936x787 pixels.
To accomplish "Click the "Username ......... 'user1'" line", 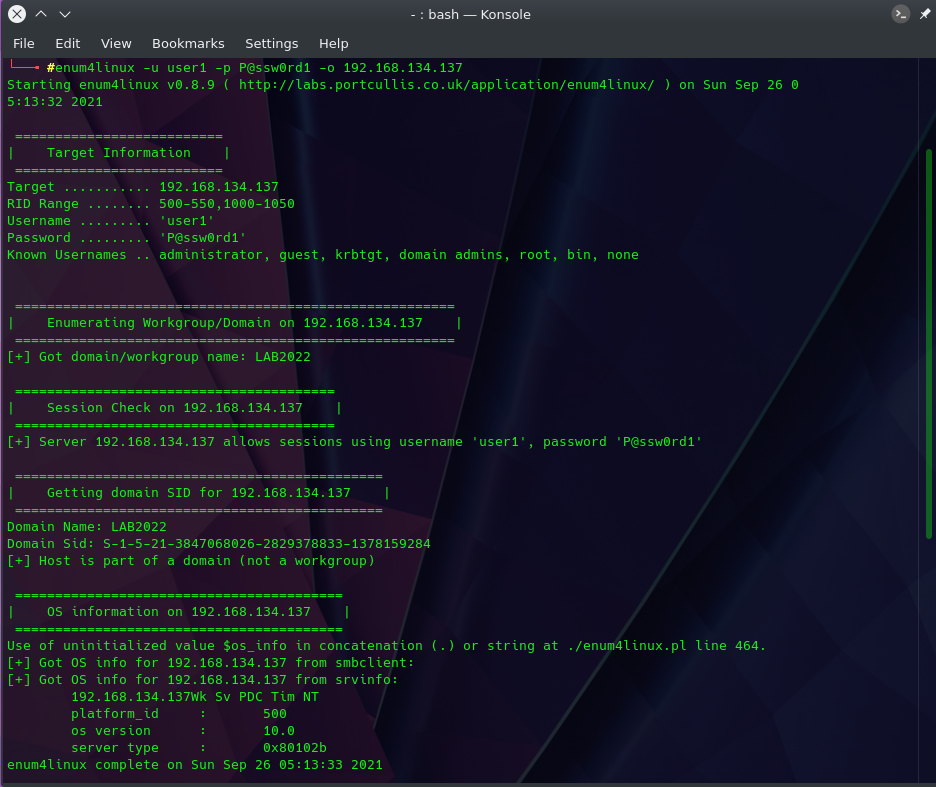I will click(110, 221).
